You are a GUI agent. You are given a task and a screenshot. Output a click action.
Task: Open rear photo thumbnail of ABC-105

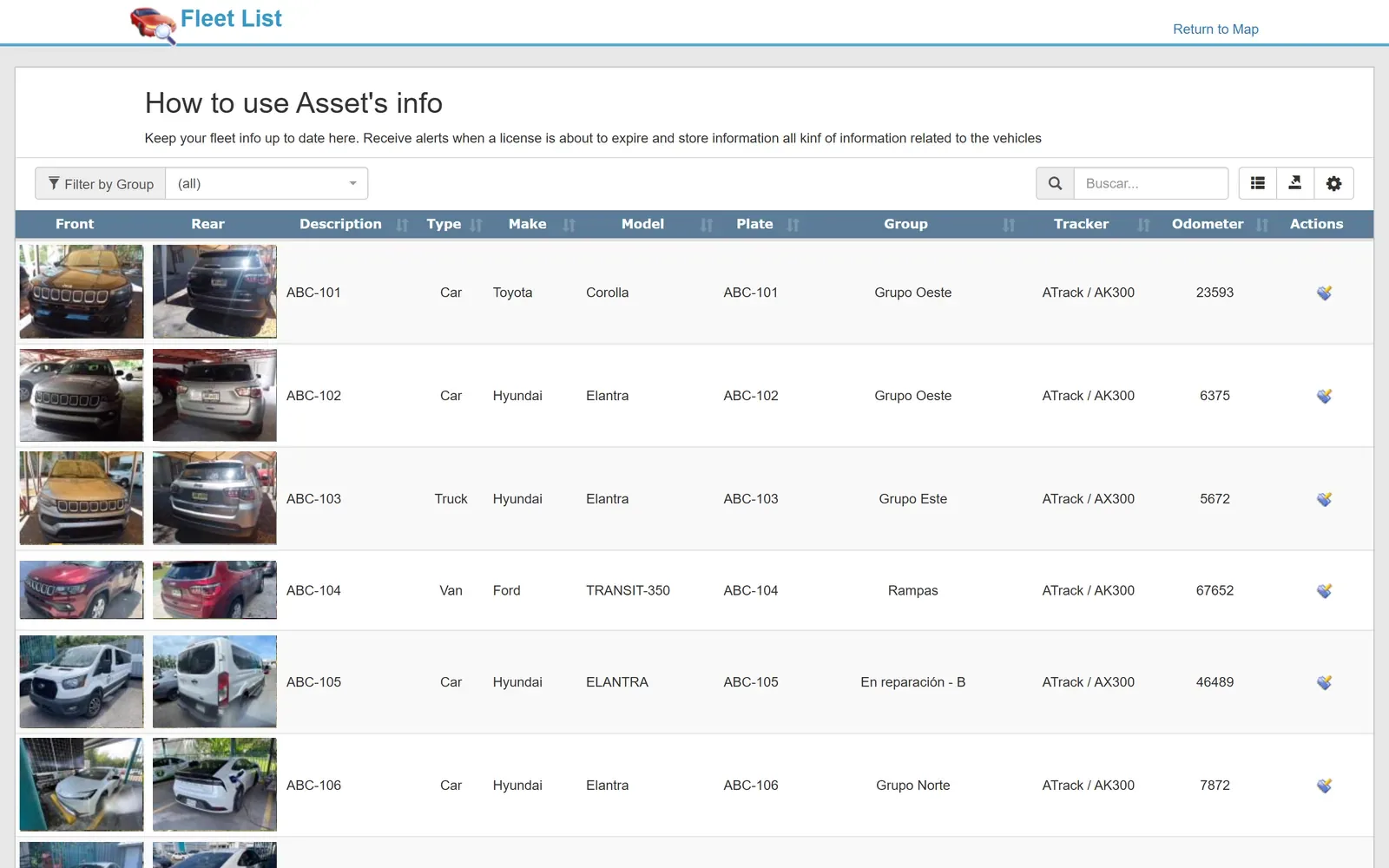(x=214, y=681)
